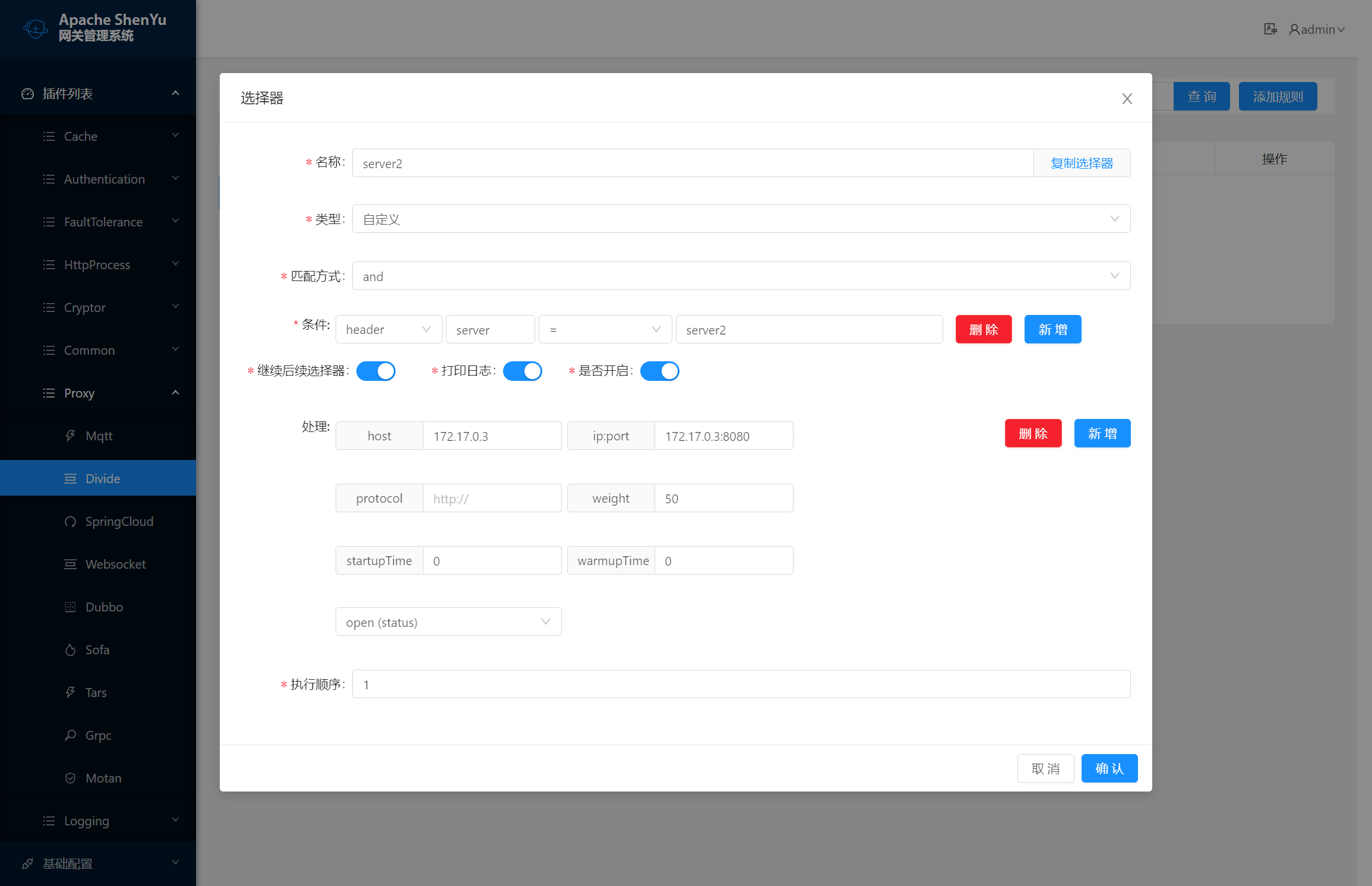Click the Dubbo grid icon

click(70, 607)
